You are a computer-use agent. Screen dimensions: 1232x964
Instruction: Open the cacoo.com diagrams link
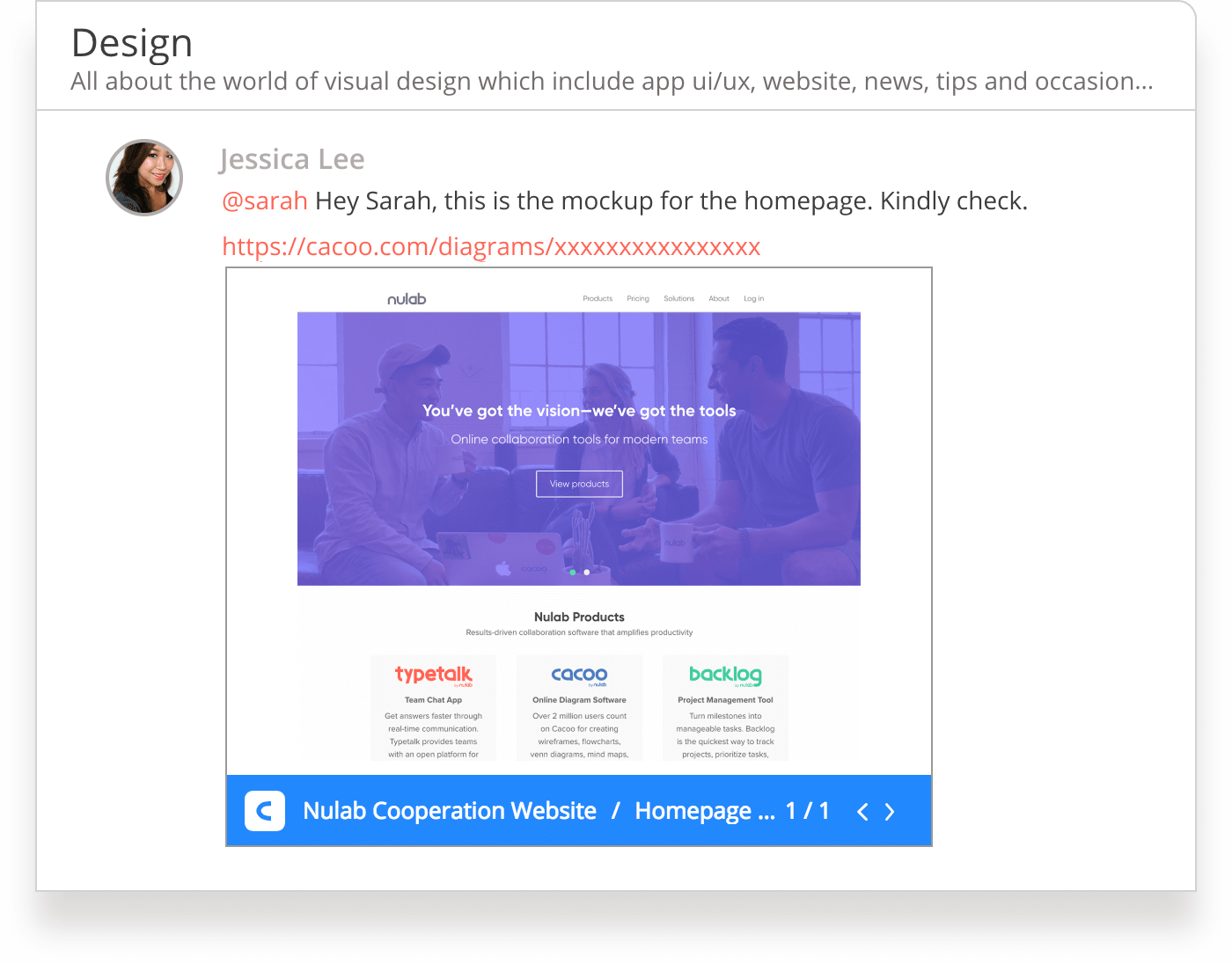[491, 246]
